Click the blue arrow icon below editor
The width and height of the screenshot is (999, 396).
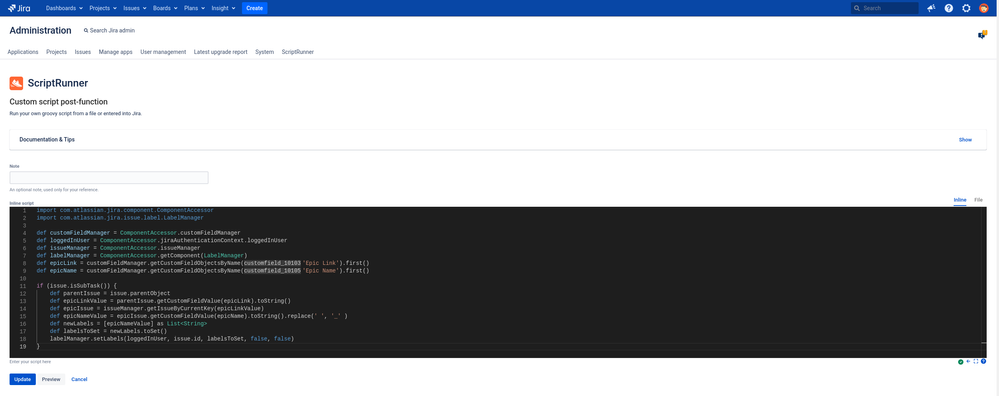(968, 361)
